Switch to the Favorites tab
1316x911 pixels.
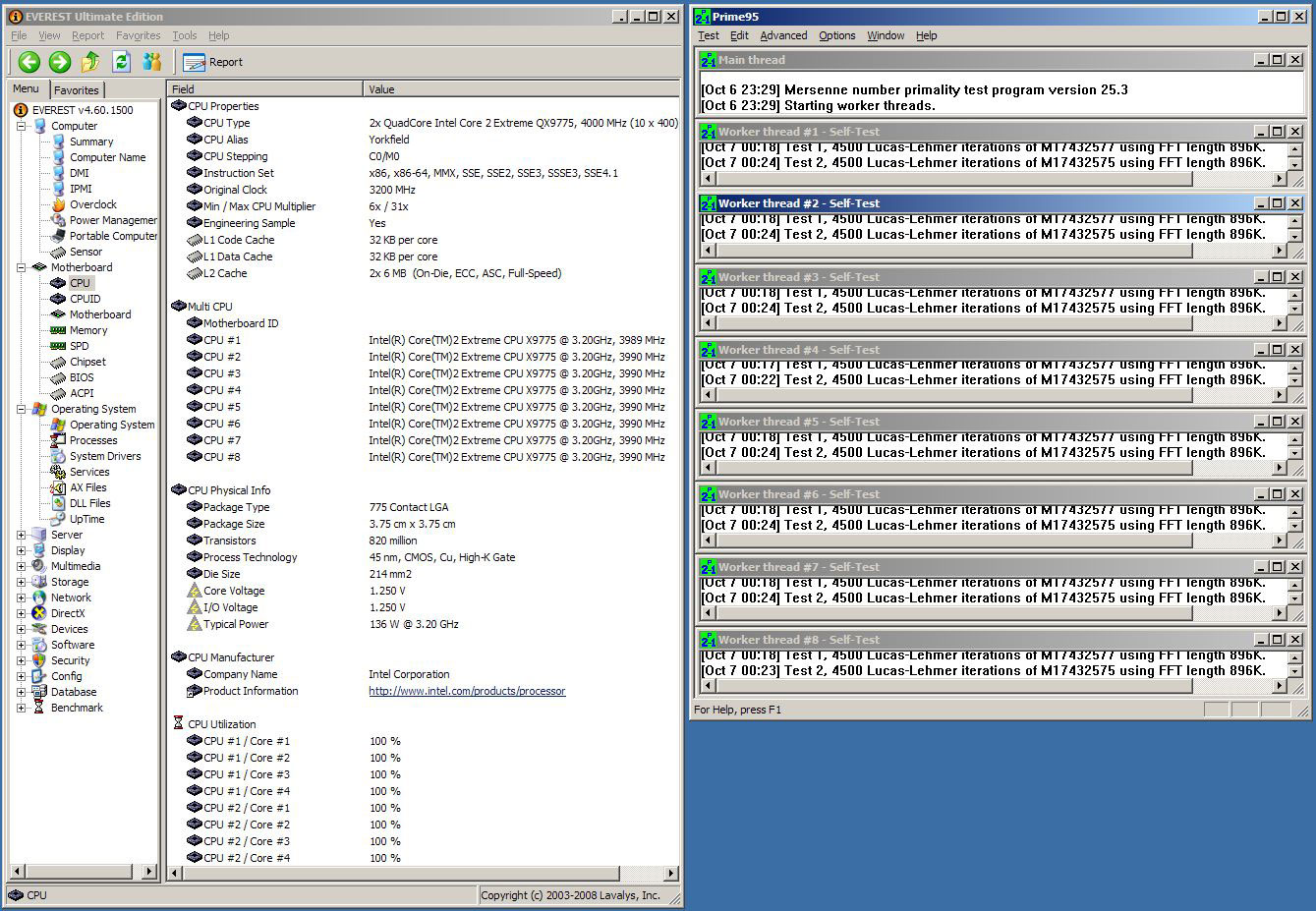pos(77,89)
